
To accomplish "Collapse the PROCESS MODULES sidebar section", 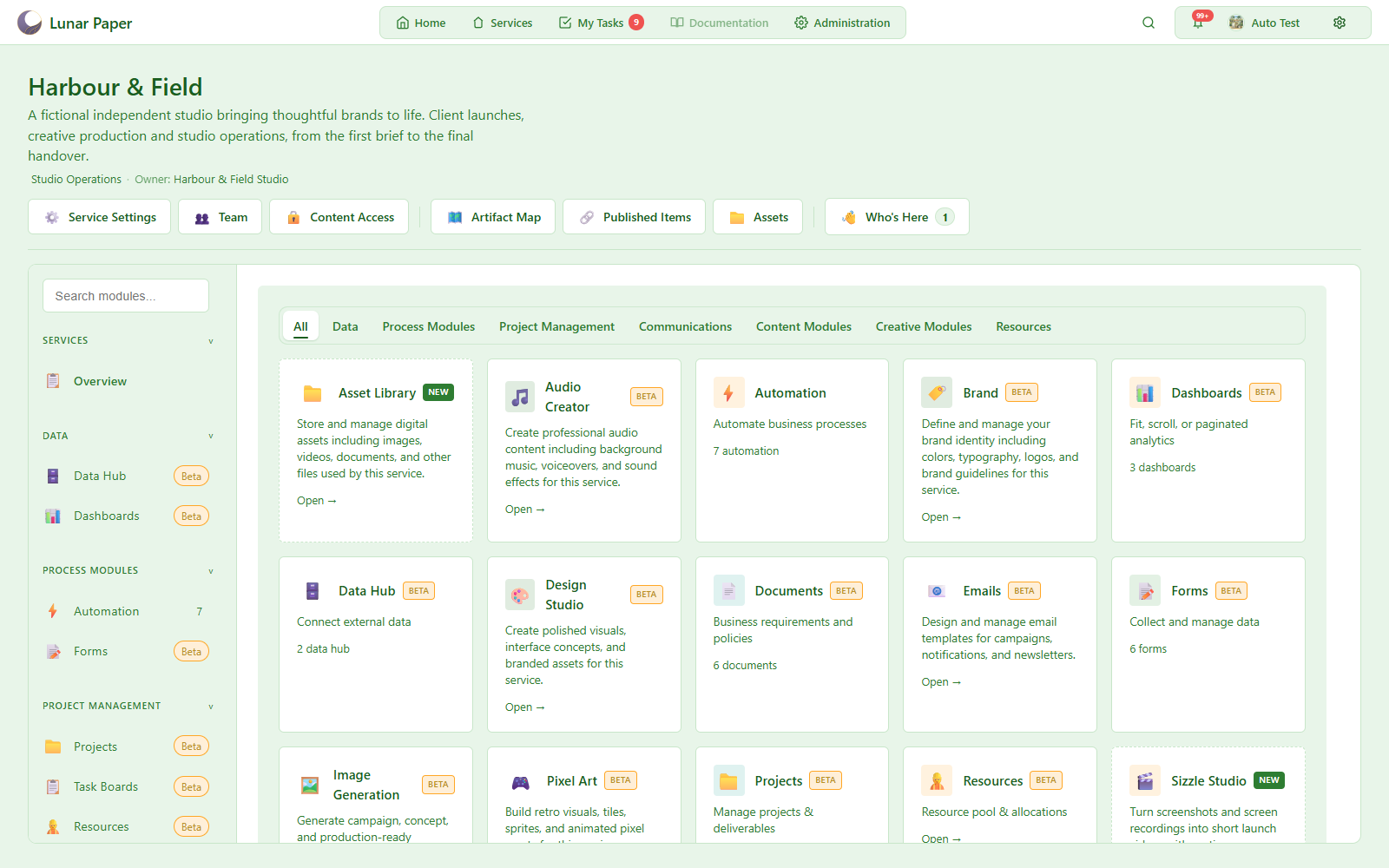I will 211,571.
